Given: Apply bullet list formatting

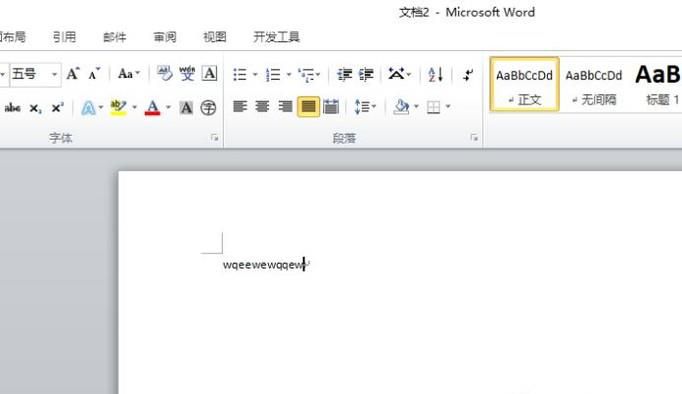Looking at the screenshot, I should (x=240, y=74).
